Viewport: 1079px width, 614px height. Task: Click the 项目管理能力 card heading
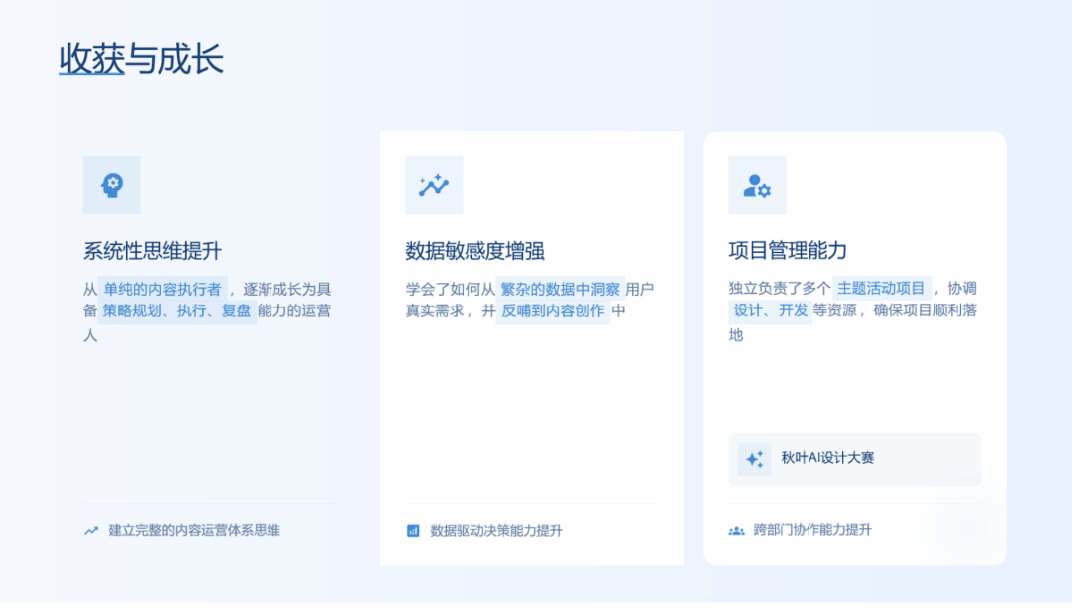point(788,250)
